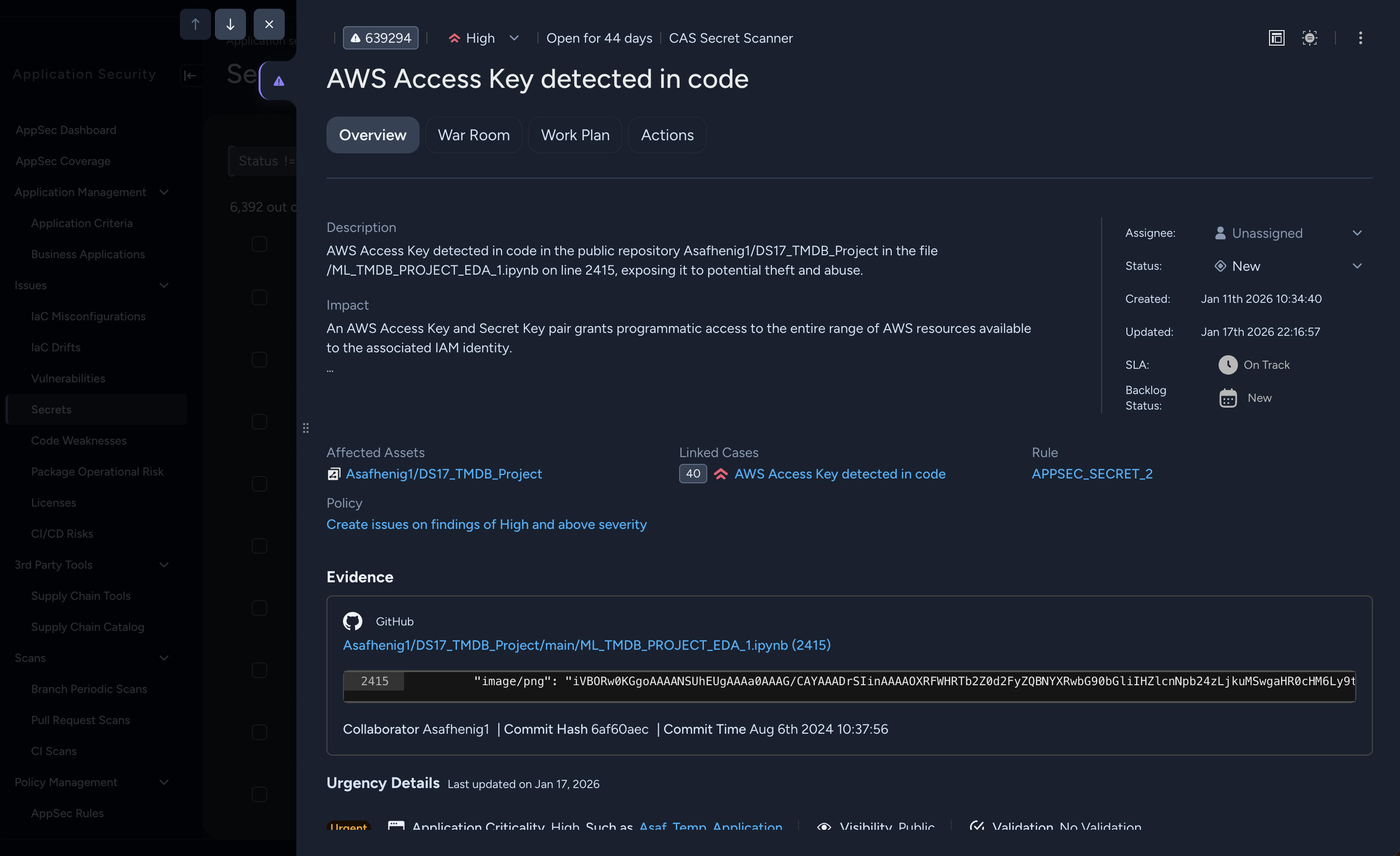This screenshot has height=856, width=1400.
Task: Switch to the War Room tab
Action: point(473,135)
